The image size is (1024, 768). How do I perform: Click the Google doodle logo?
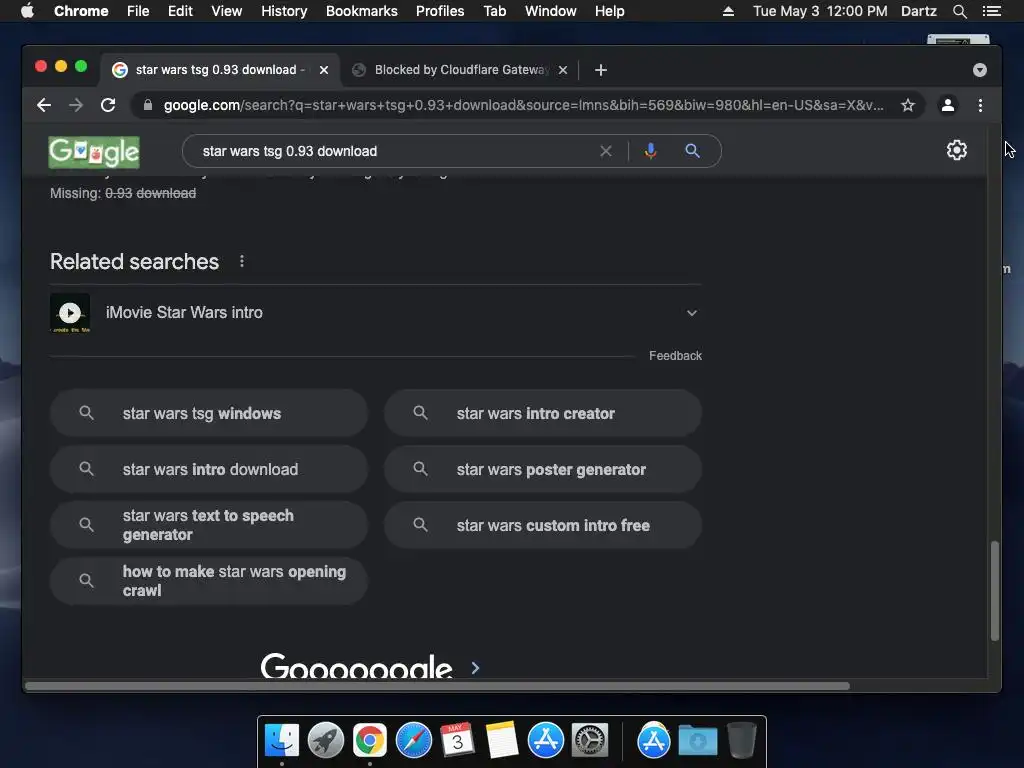94,152
